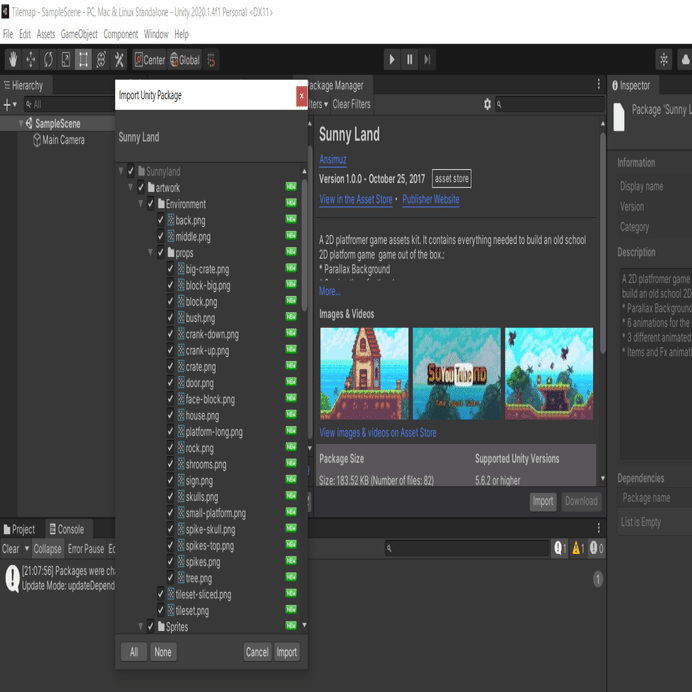Select the Rect tool

click(x=83, y=59)
